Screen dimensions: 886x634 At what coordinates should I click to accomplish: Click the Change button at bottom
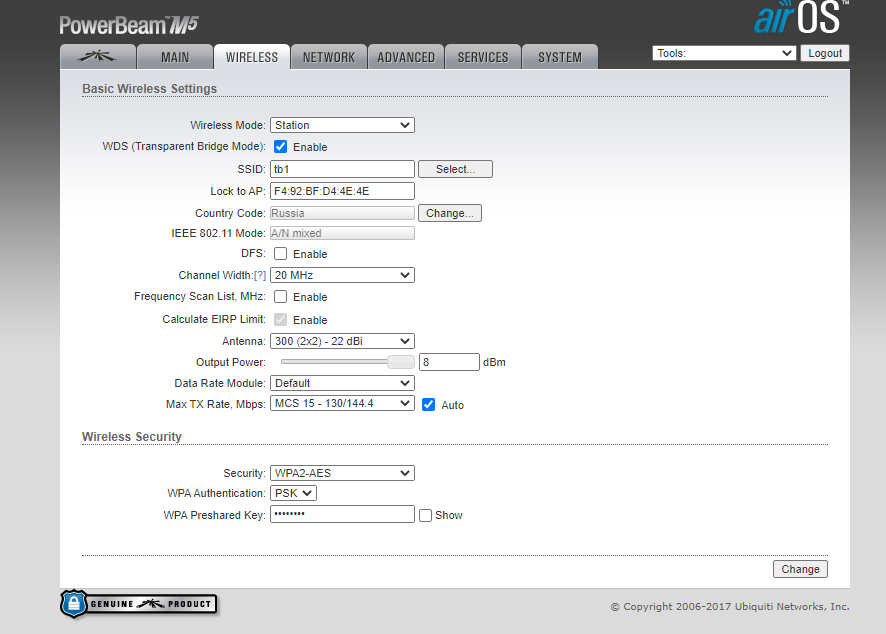pos(800,569)
